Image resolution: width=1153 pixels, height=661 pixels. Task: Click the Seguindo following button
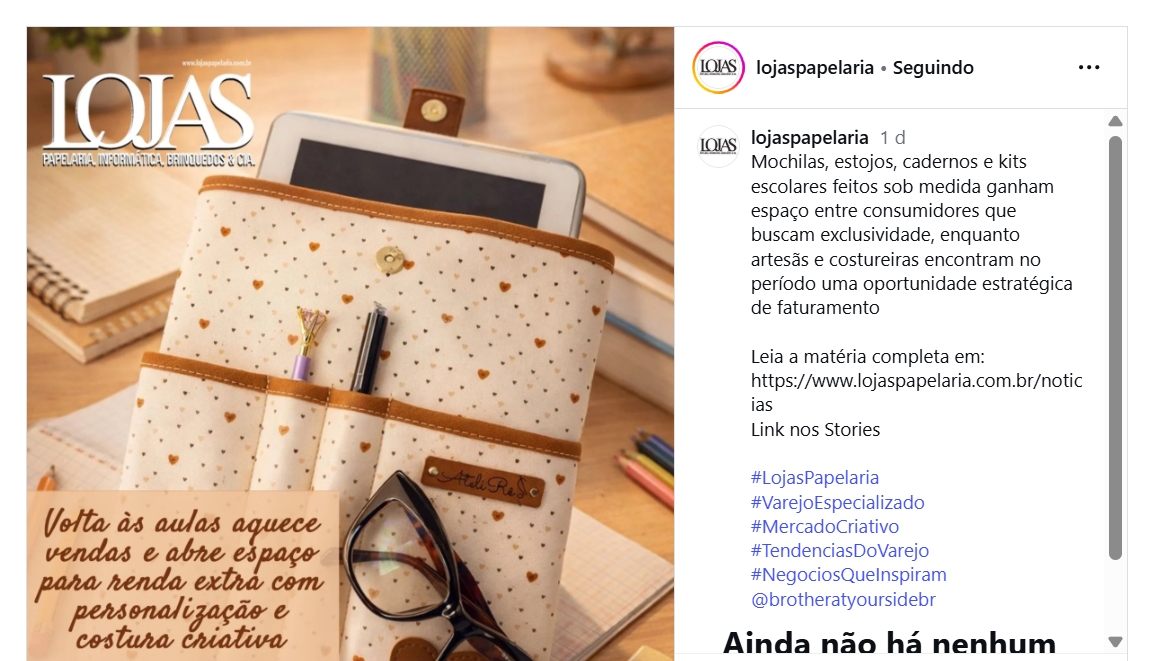933,68
